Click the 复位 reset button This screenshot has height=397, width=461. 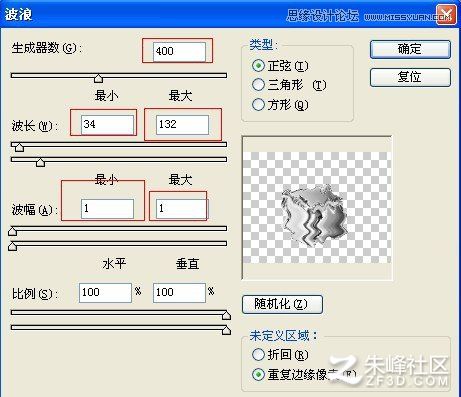(410, 77)
